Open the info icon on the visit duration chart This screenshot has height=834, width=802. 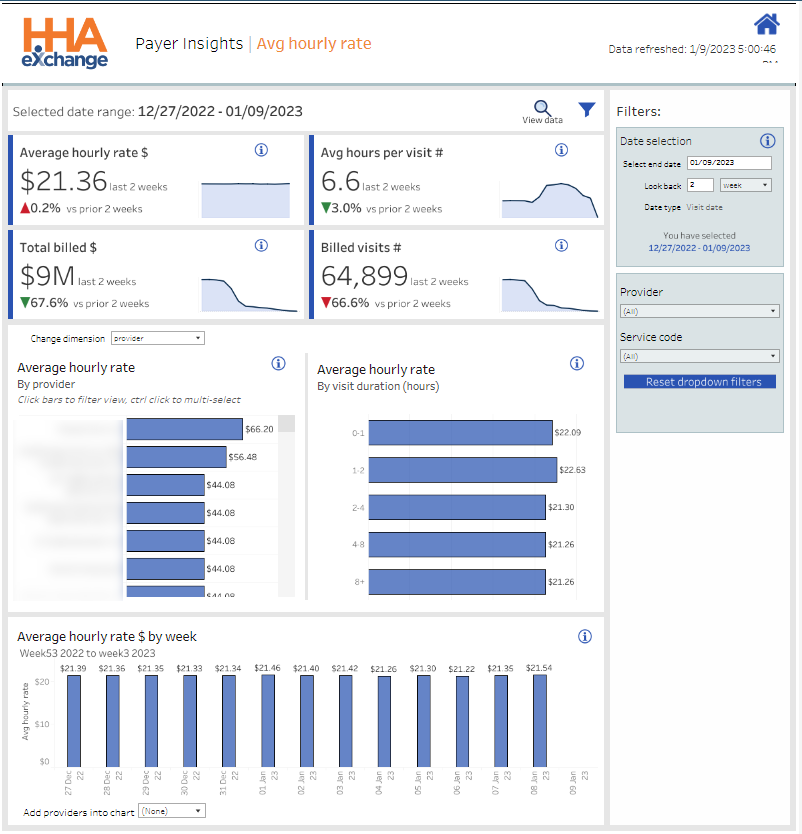[576, 364]
